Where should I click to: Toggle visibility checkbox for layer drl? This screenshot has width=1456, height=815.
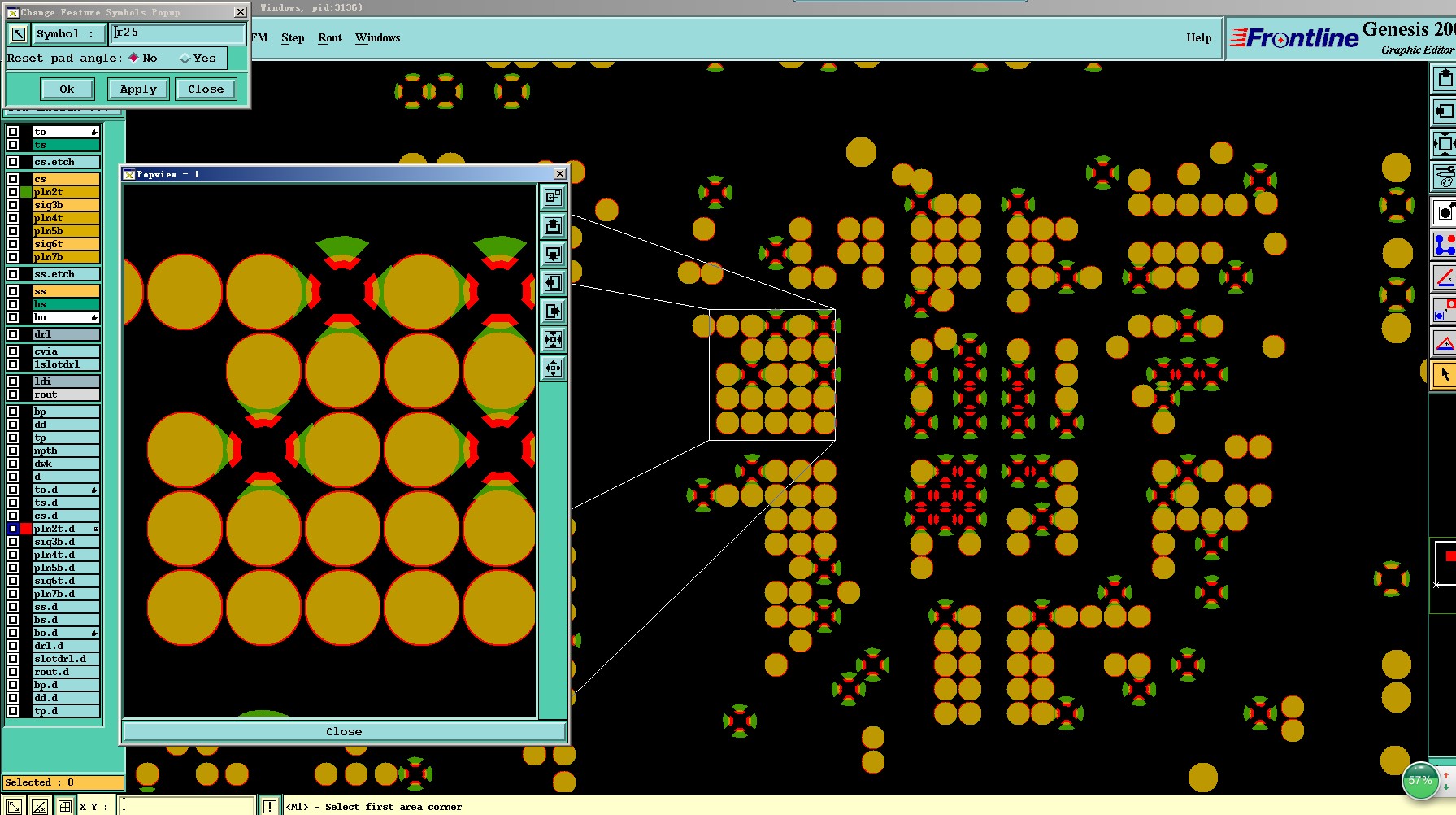13,334
